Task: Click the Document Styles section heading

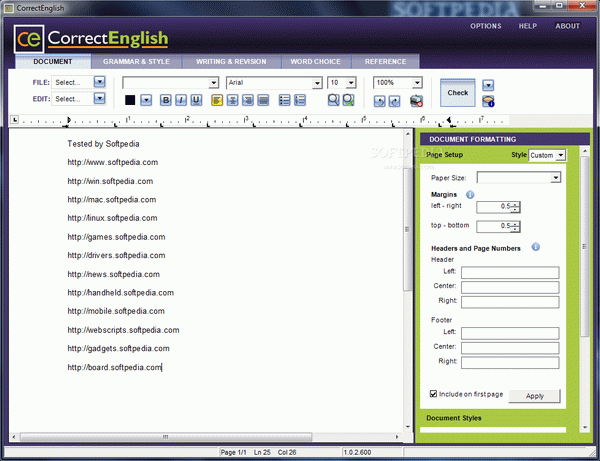Action: pyautogui.click(x=454, y=418)
